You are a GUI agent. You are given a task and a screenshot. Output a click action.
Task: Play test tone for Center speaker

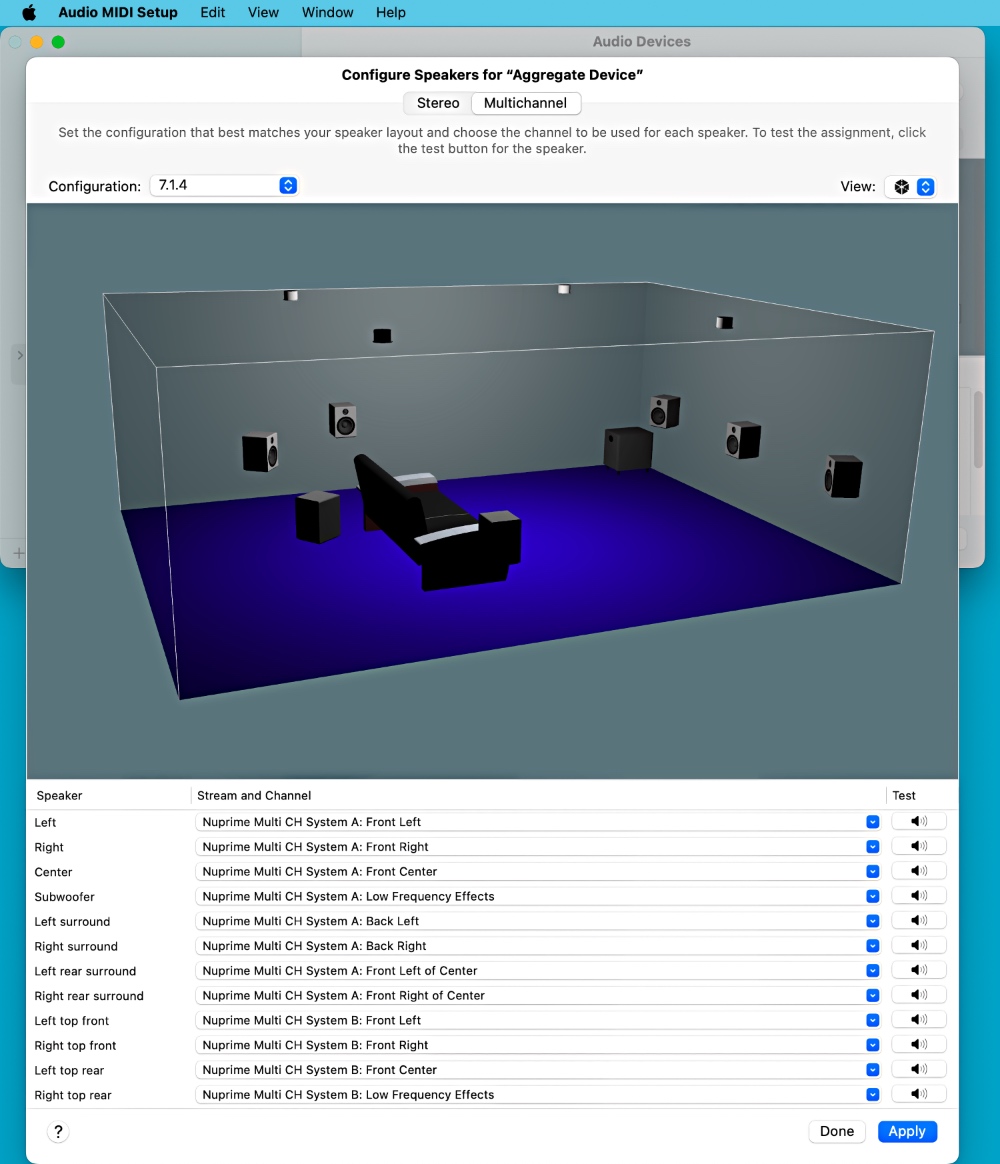pyautogui.click(x=918, y=872)
